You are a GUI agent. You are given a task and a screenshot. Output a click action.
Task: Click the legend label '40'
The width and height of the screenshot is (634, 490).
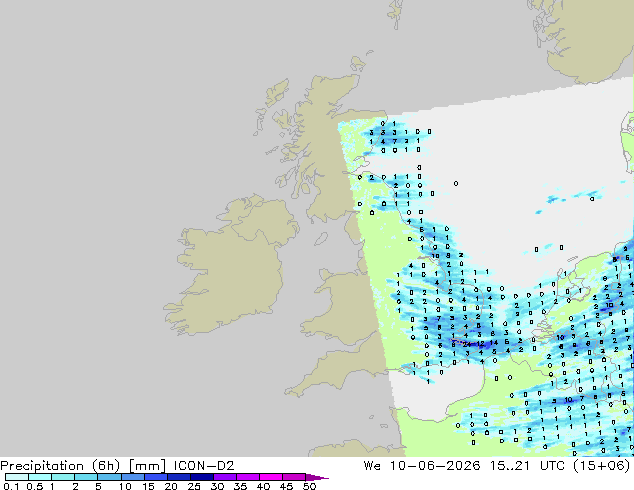(264, 486)
